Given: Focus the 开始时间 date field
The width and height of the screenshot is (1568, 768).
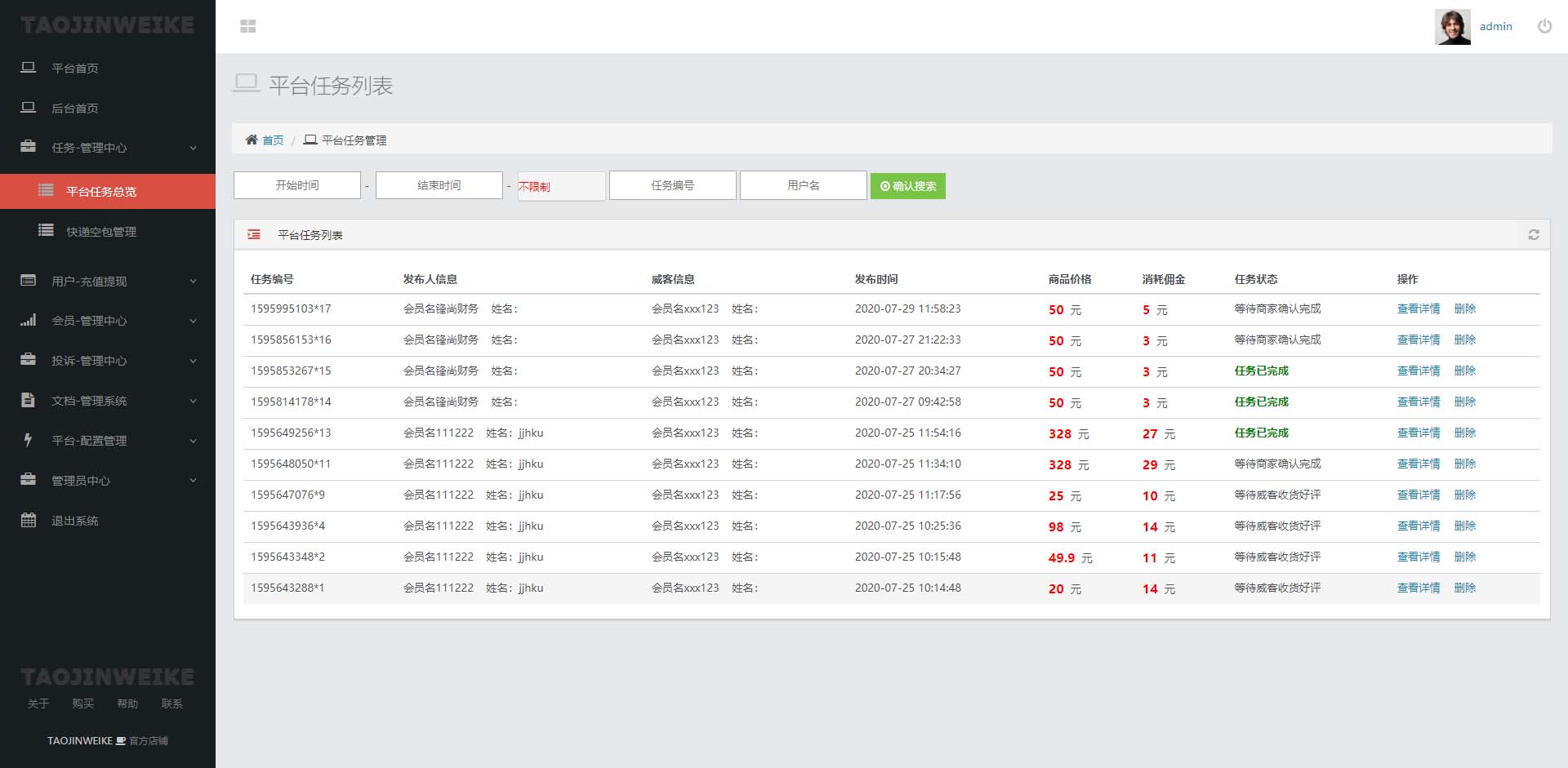Looking at the screenshot, I should [297, 185].
